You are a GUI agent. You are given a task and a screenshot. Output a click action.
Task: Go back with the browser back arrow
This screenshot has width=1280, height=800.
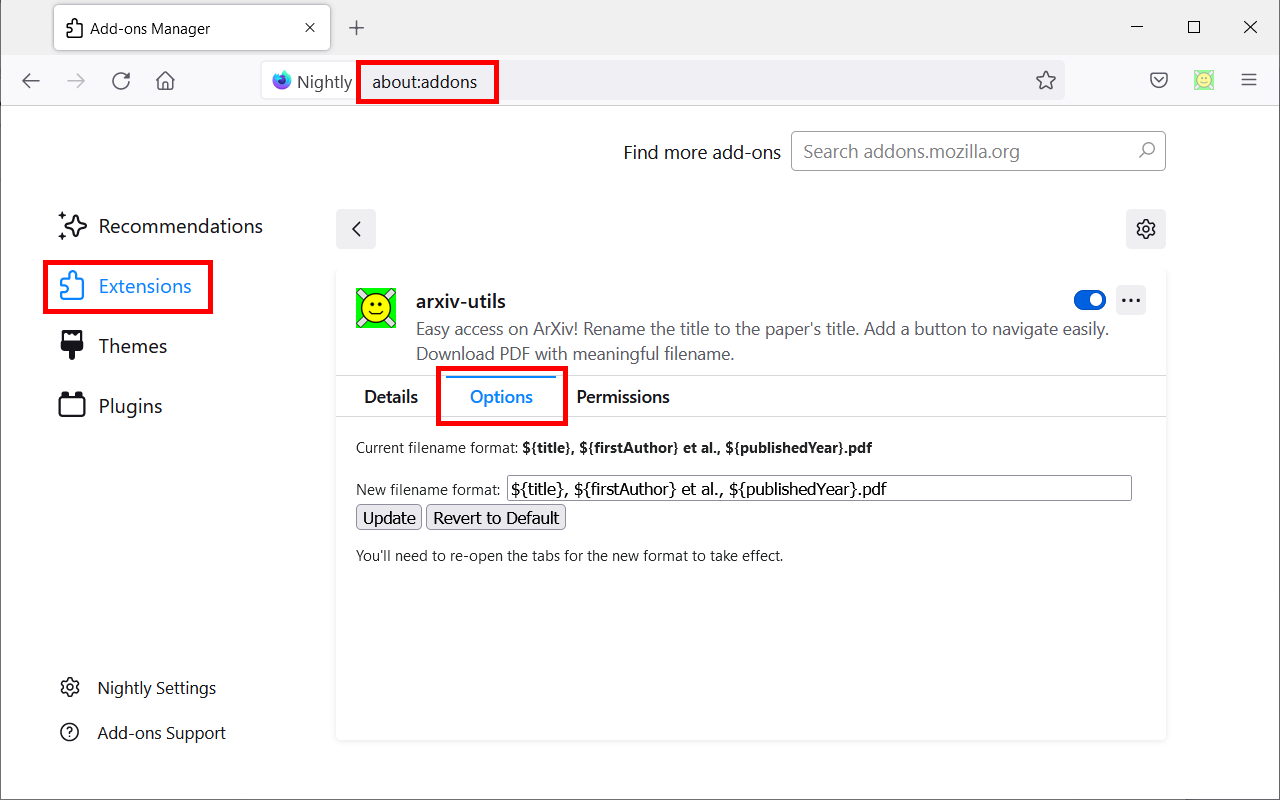[x=31, y=81]
